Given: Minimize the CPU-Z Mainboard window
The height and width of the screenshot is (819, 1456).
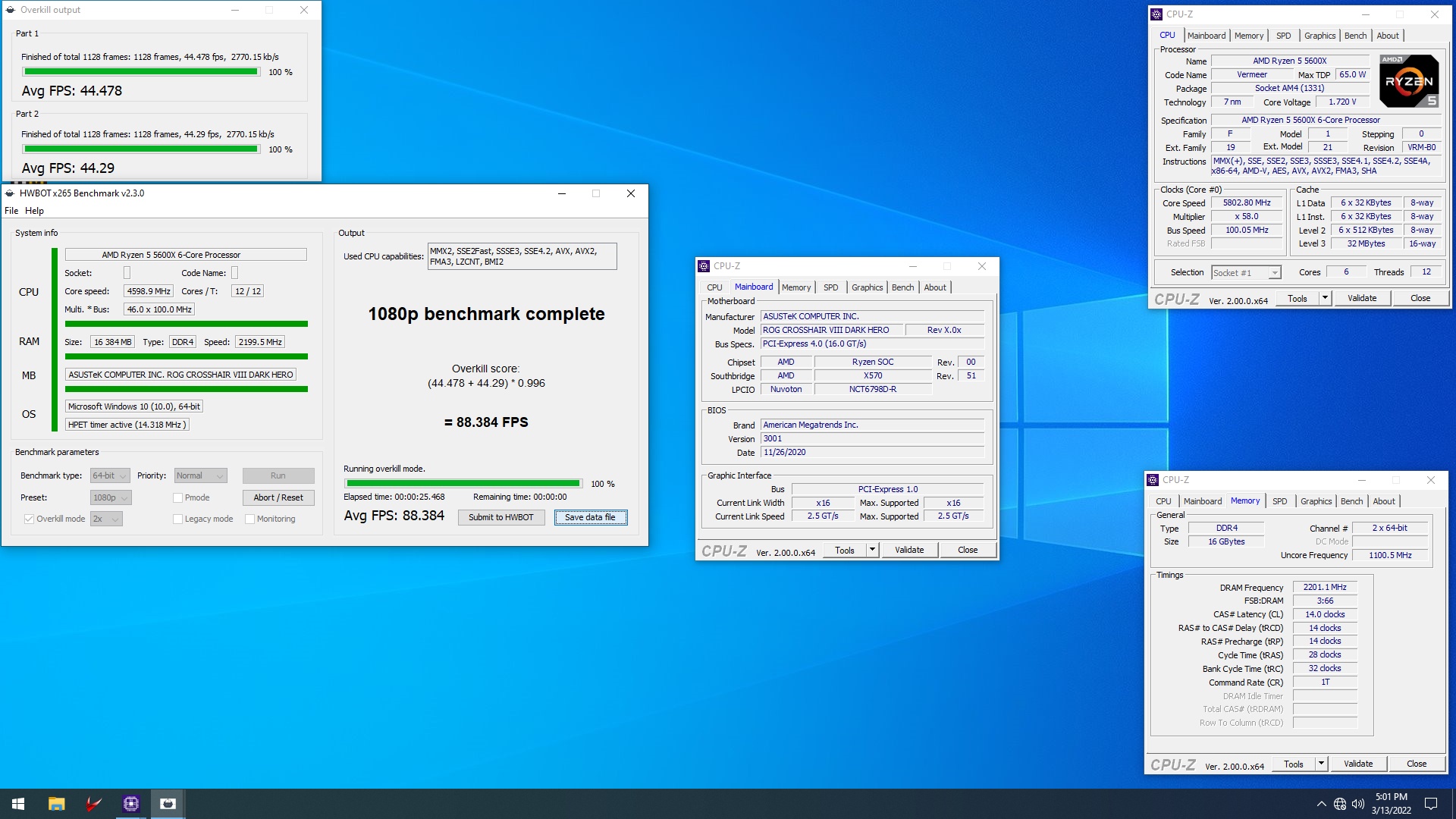Looking at the screenshot, I should pos(913,266).
